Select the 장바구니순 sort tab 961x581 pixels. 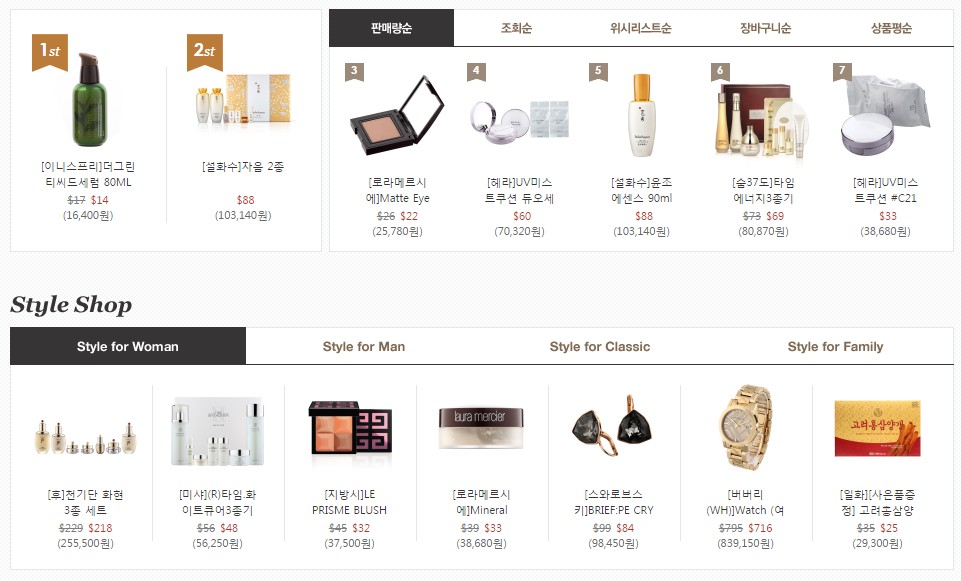(x=765, y=28)
